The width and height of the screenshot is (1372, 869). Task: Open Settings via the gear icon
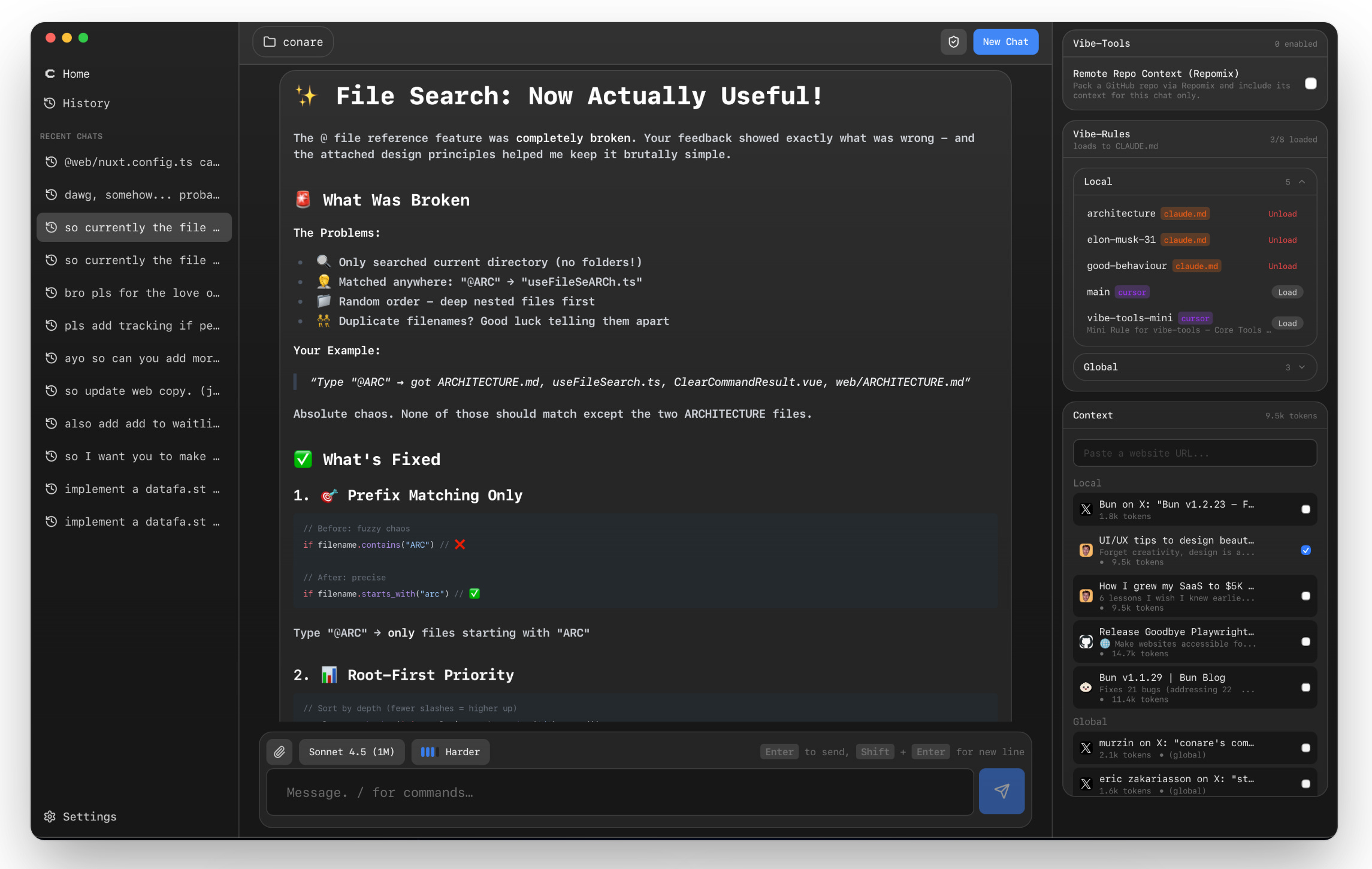pyautogui.click(x=50, y=816)
